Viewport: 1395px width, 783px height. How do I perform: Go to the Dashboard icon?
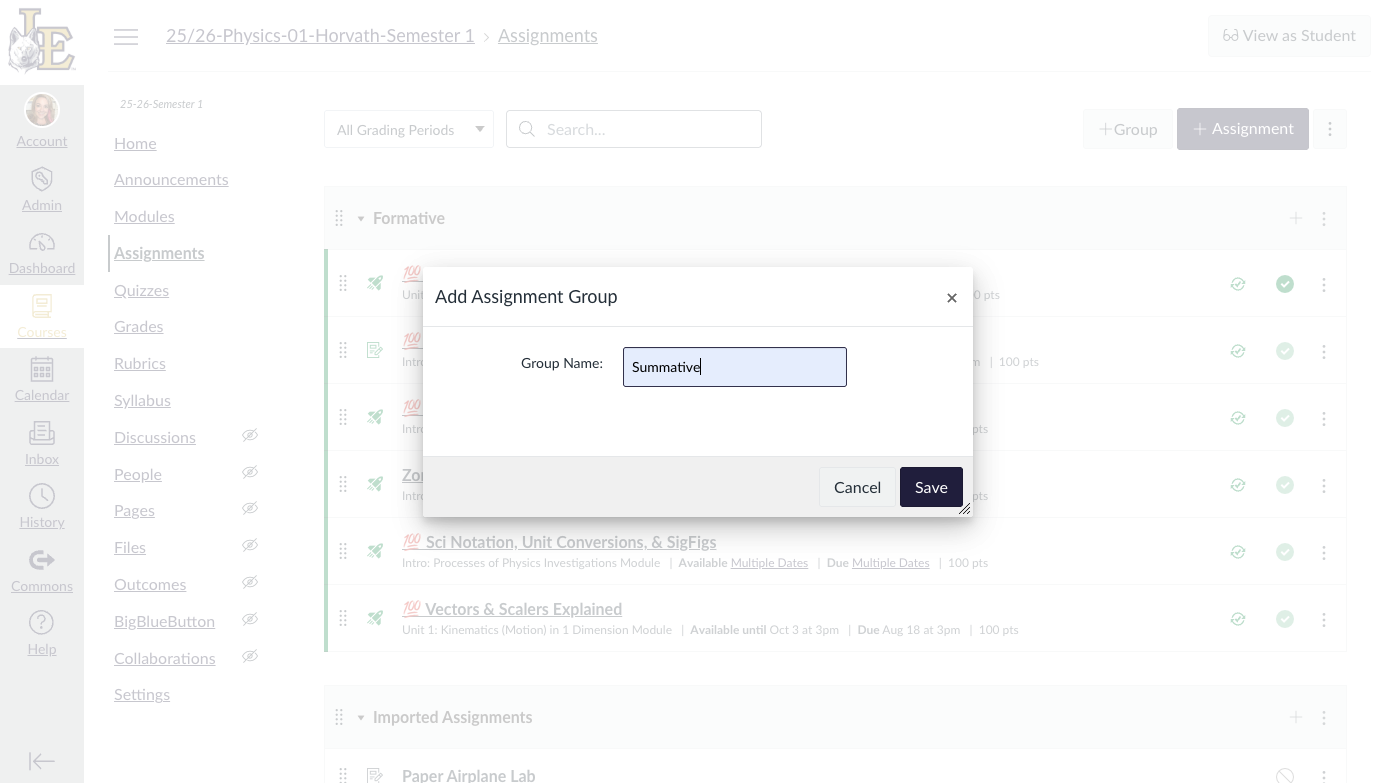42,243
